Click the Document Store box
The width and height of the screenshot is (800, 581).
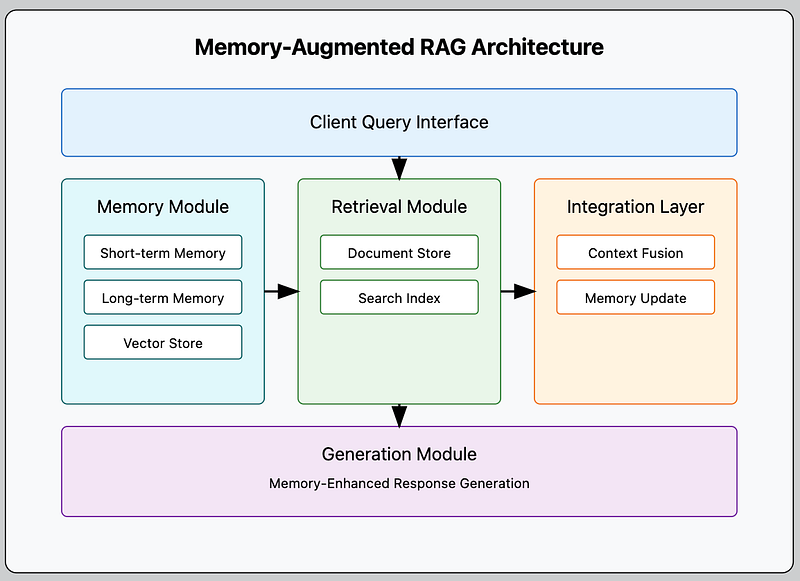pyautogui.click(x=399, y=252)
